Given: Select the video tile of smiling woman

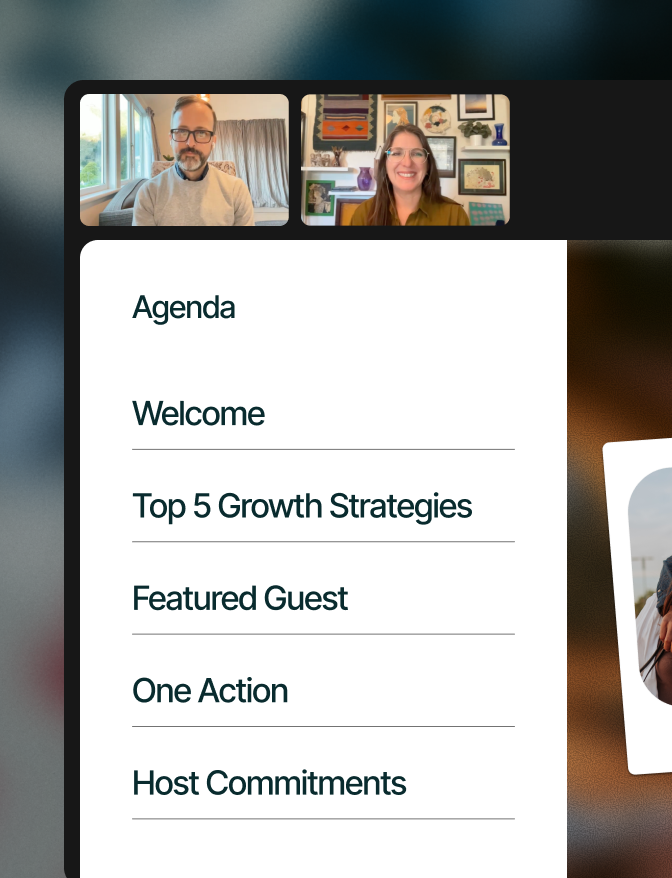Looking at the screenshot, I should pos(405,160).
